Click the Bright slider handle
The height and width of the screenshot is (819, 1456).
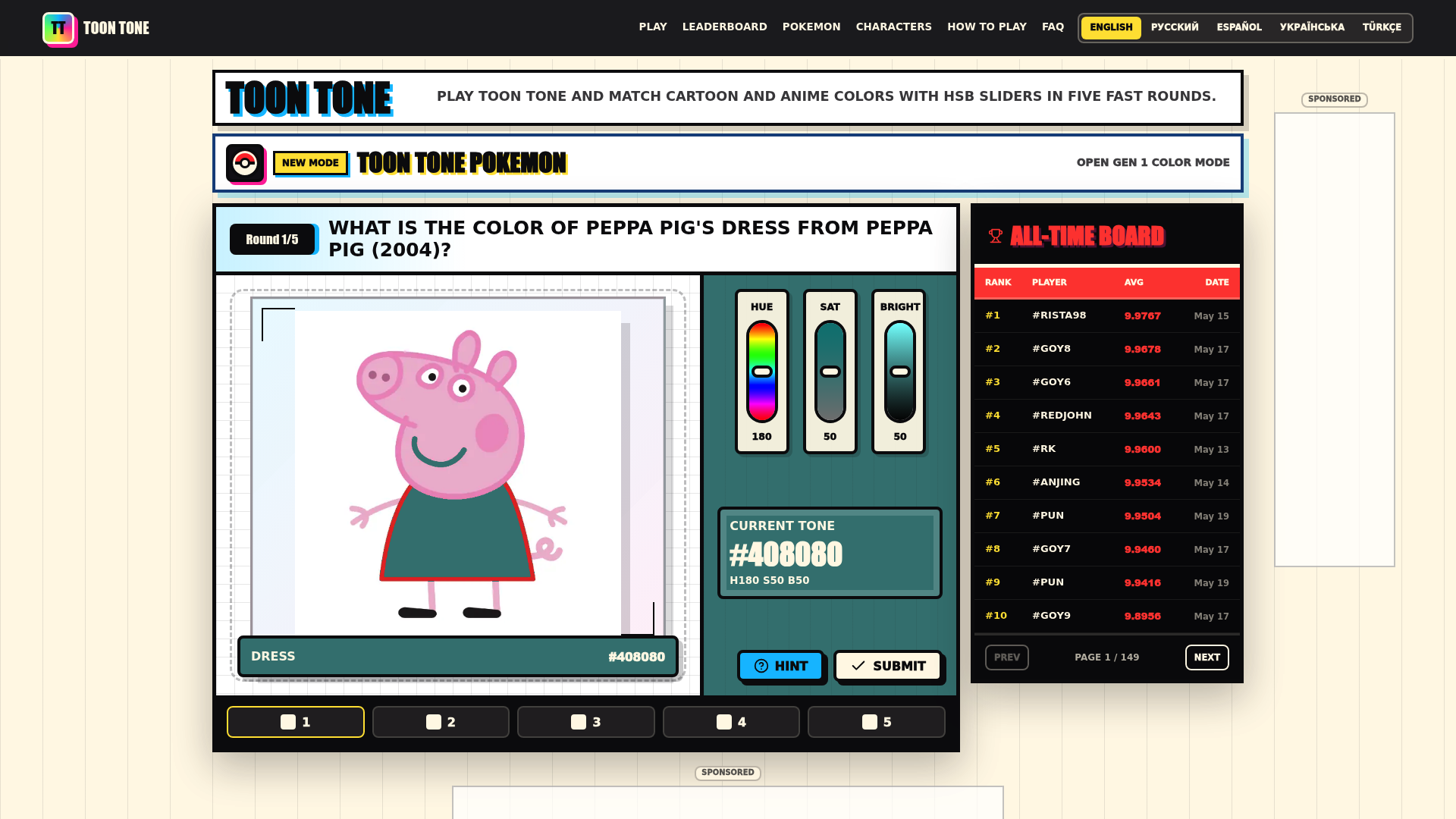900,372
